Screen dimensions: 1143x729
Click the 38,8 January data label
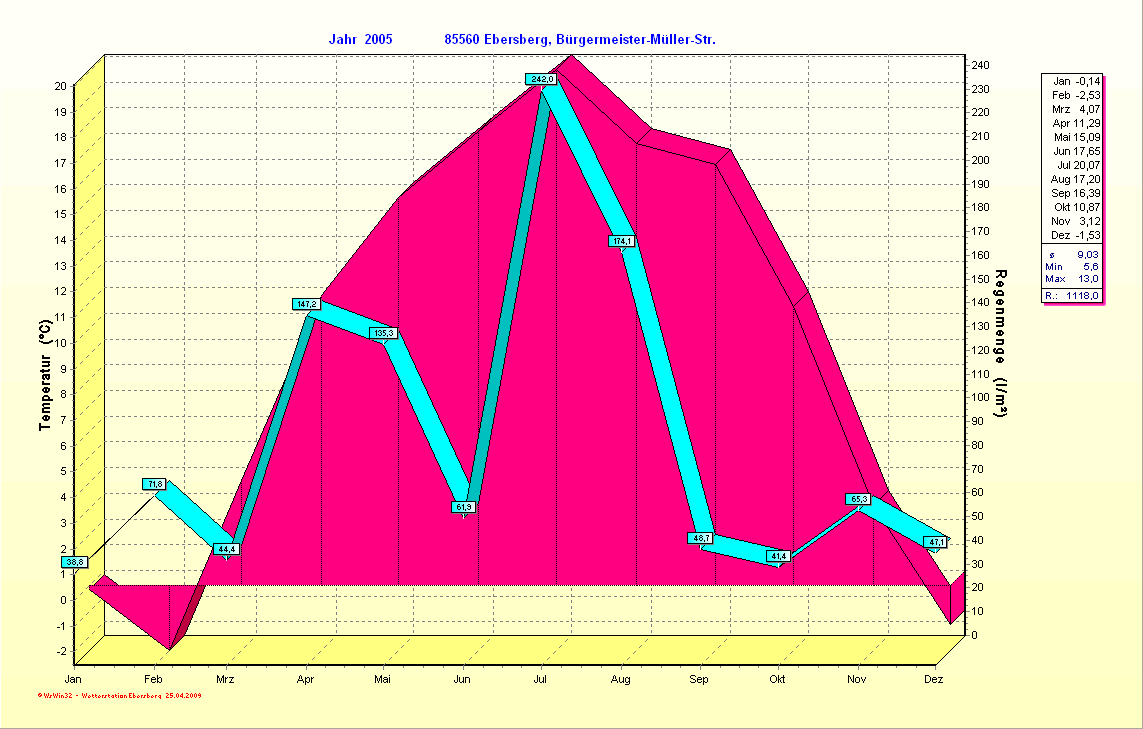[75, 563]
